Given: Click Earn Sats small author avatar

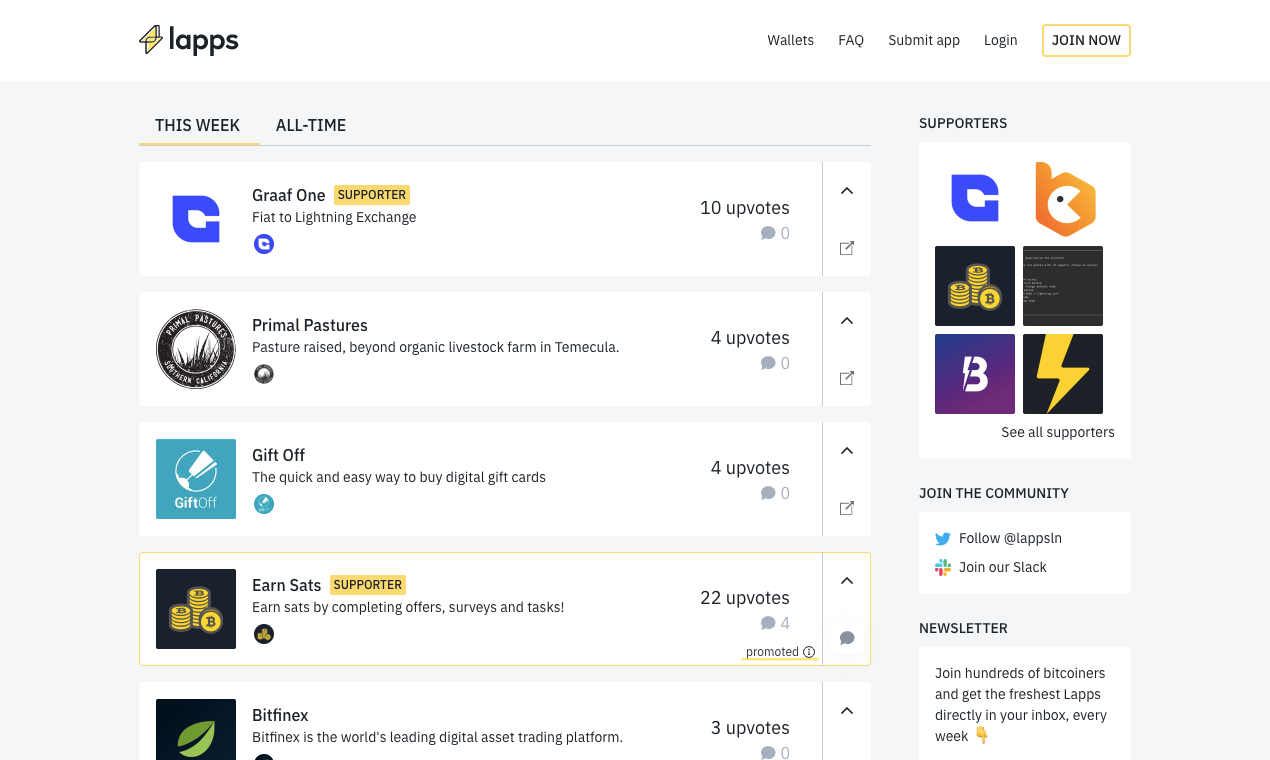Looking at the screenshot, I should (x=264, y=634).
